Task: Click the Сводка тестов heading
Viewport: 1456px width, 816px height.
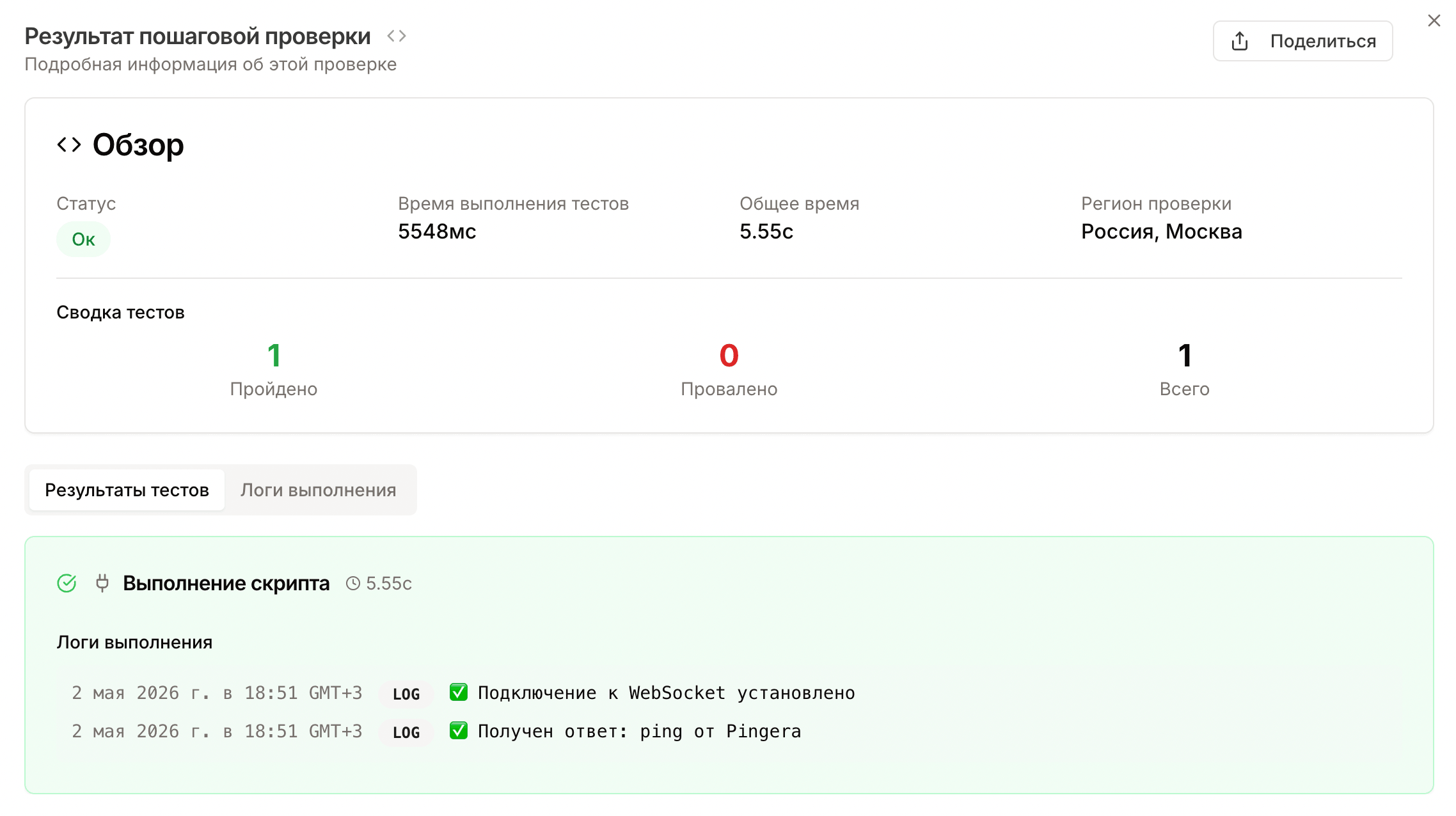Action: tap(120, 313)
